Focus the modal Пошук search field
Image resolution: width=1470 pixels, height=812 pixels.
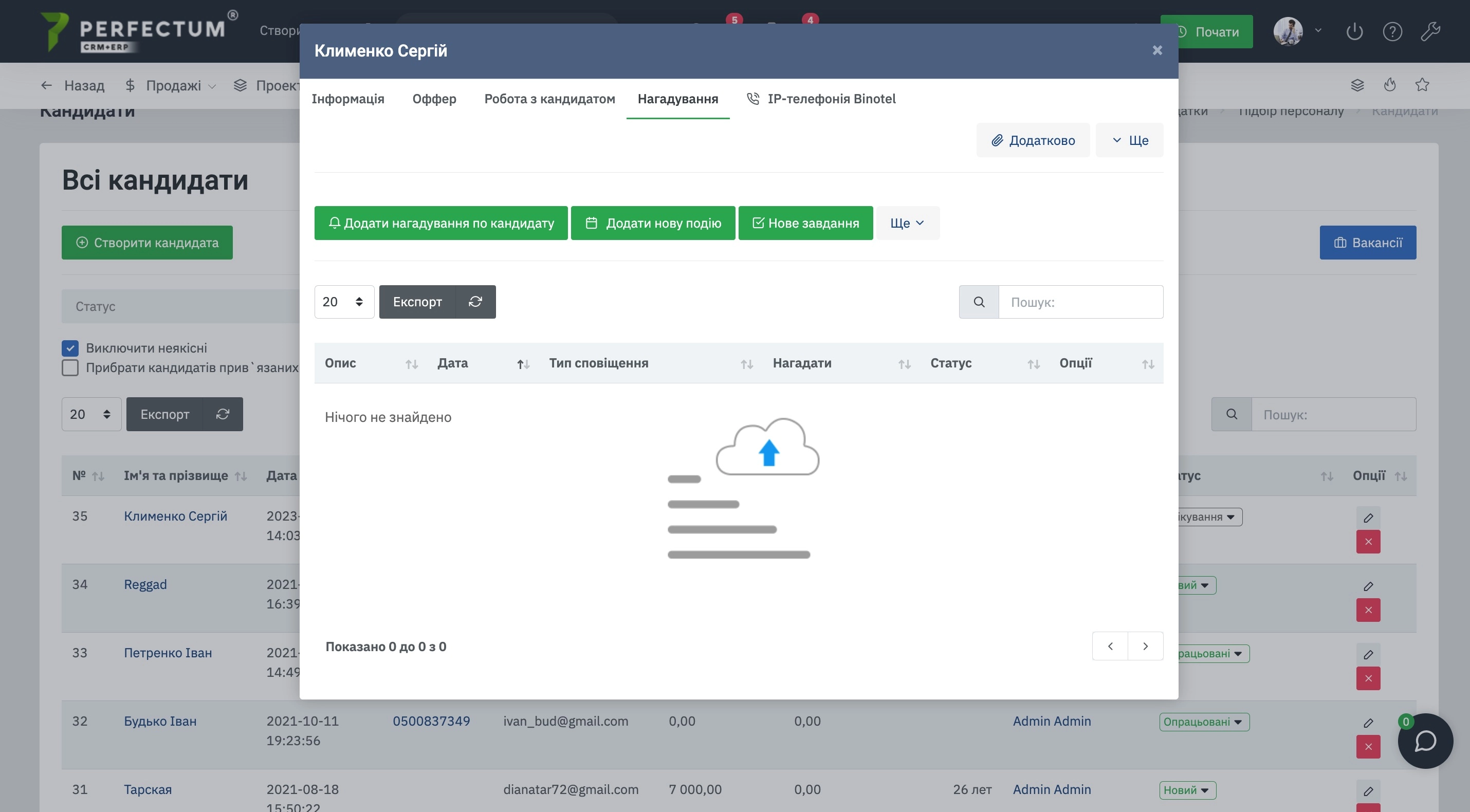pyautogui.click(x=1081, y=302)
